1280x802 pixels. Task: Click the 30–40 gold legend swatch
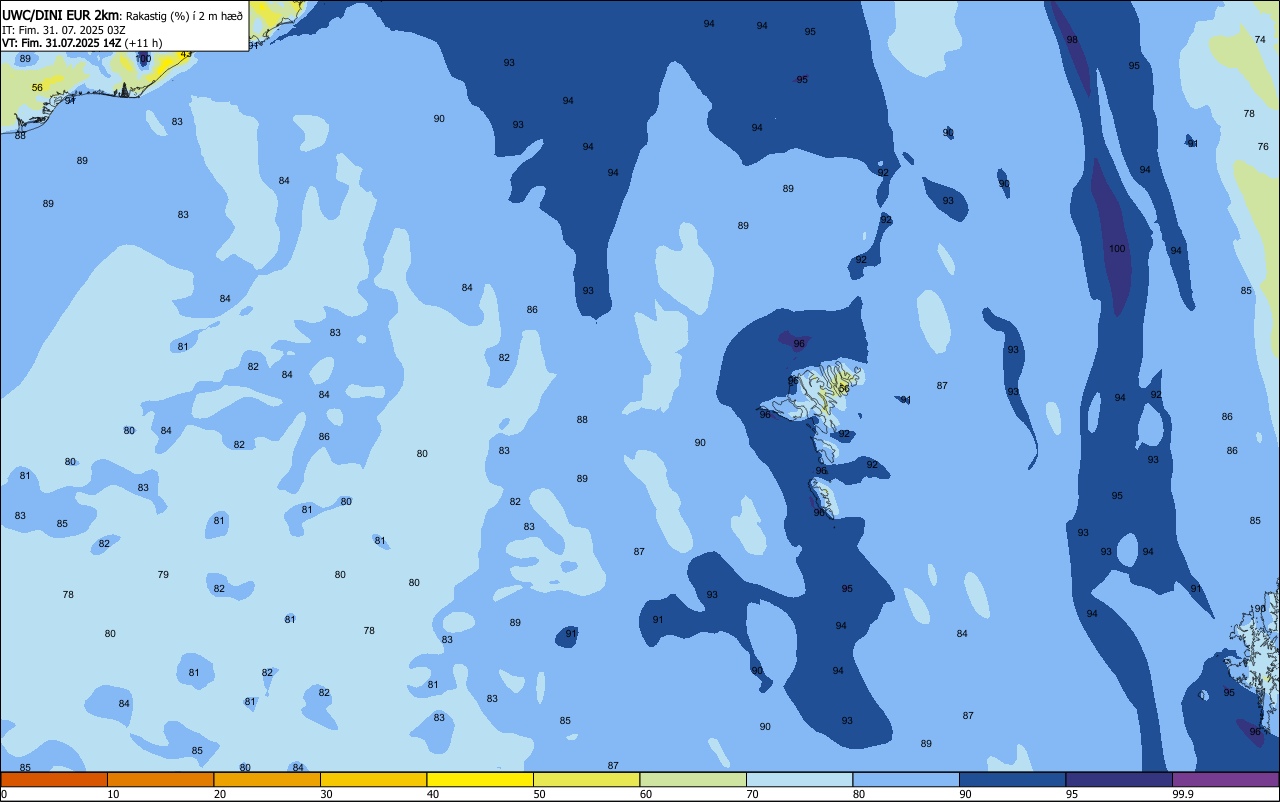click(x=373, y=779)
